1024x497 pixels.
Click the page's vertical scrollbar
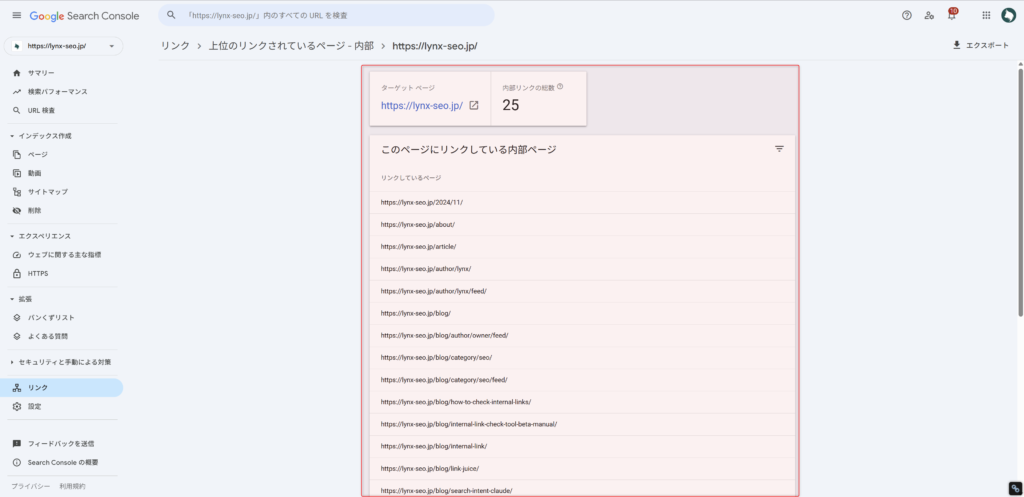click(x=1019, y=200)
